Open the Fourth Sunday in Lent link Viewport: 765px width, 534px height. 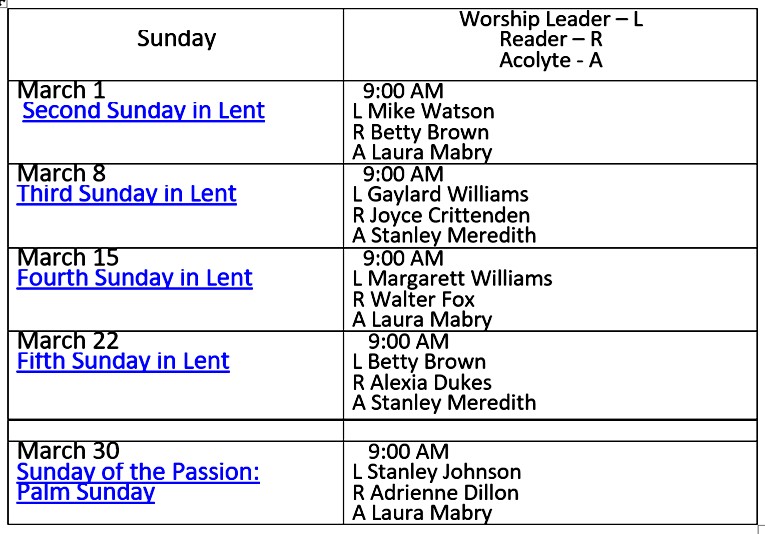[x=135, y=278]
